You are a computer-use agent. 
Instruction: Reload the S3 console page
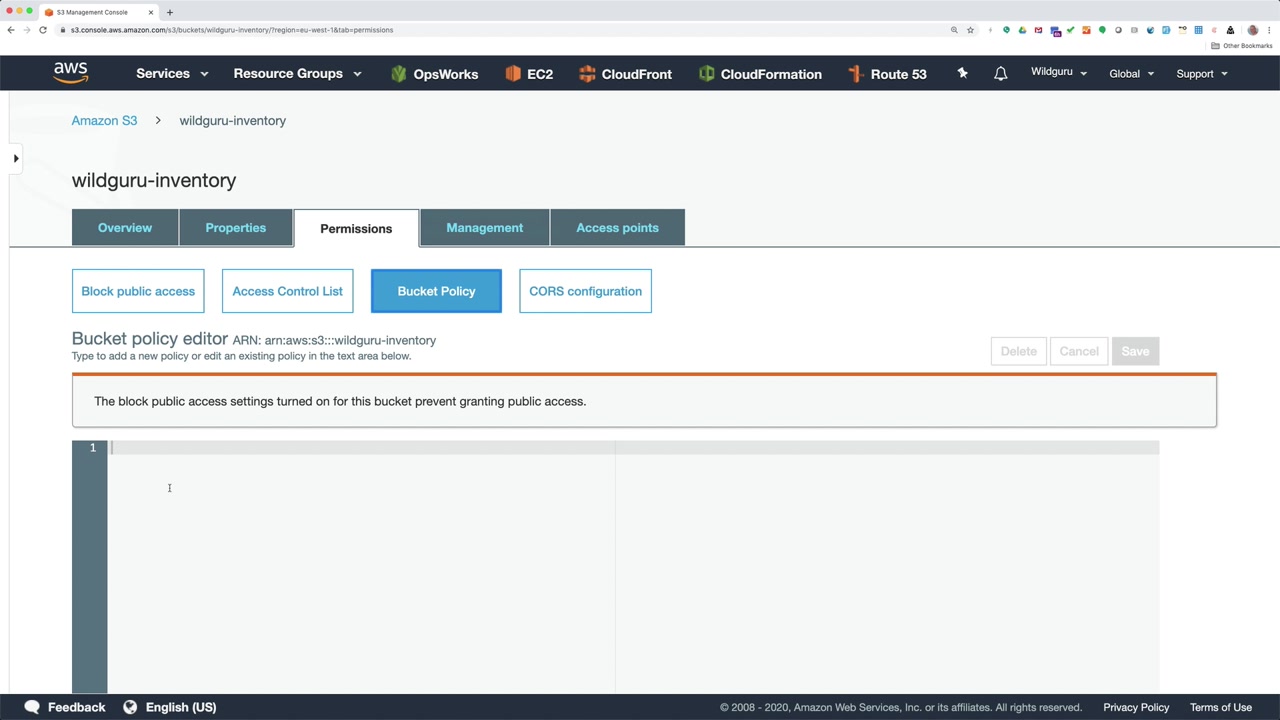click(x=43, y=30)
